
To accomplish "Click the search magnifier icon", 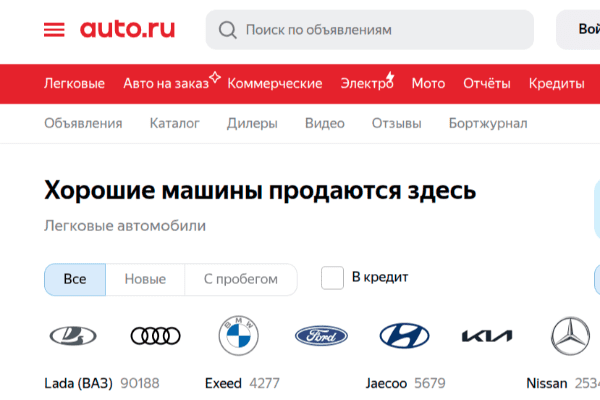I will [227, 30].
